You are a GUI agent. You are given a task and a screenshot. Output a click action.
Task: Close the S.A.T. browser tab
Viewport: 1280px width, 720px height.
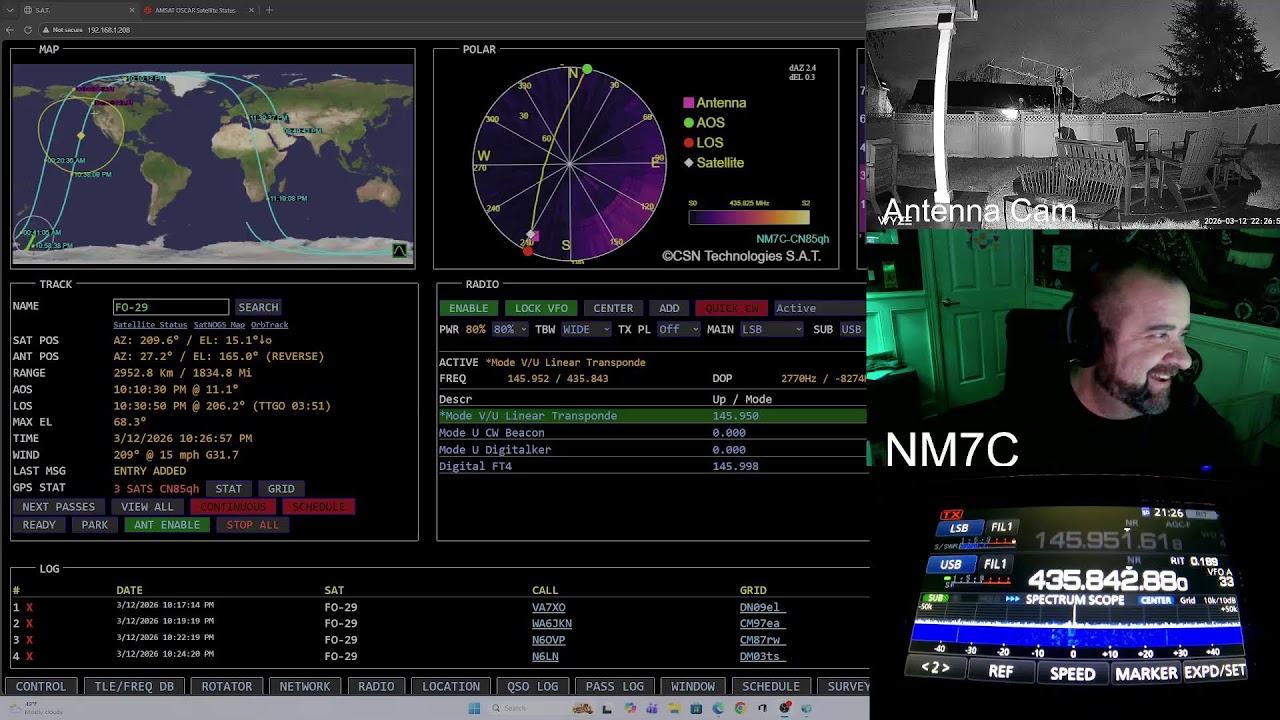(132, 10)
